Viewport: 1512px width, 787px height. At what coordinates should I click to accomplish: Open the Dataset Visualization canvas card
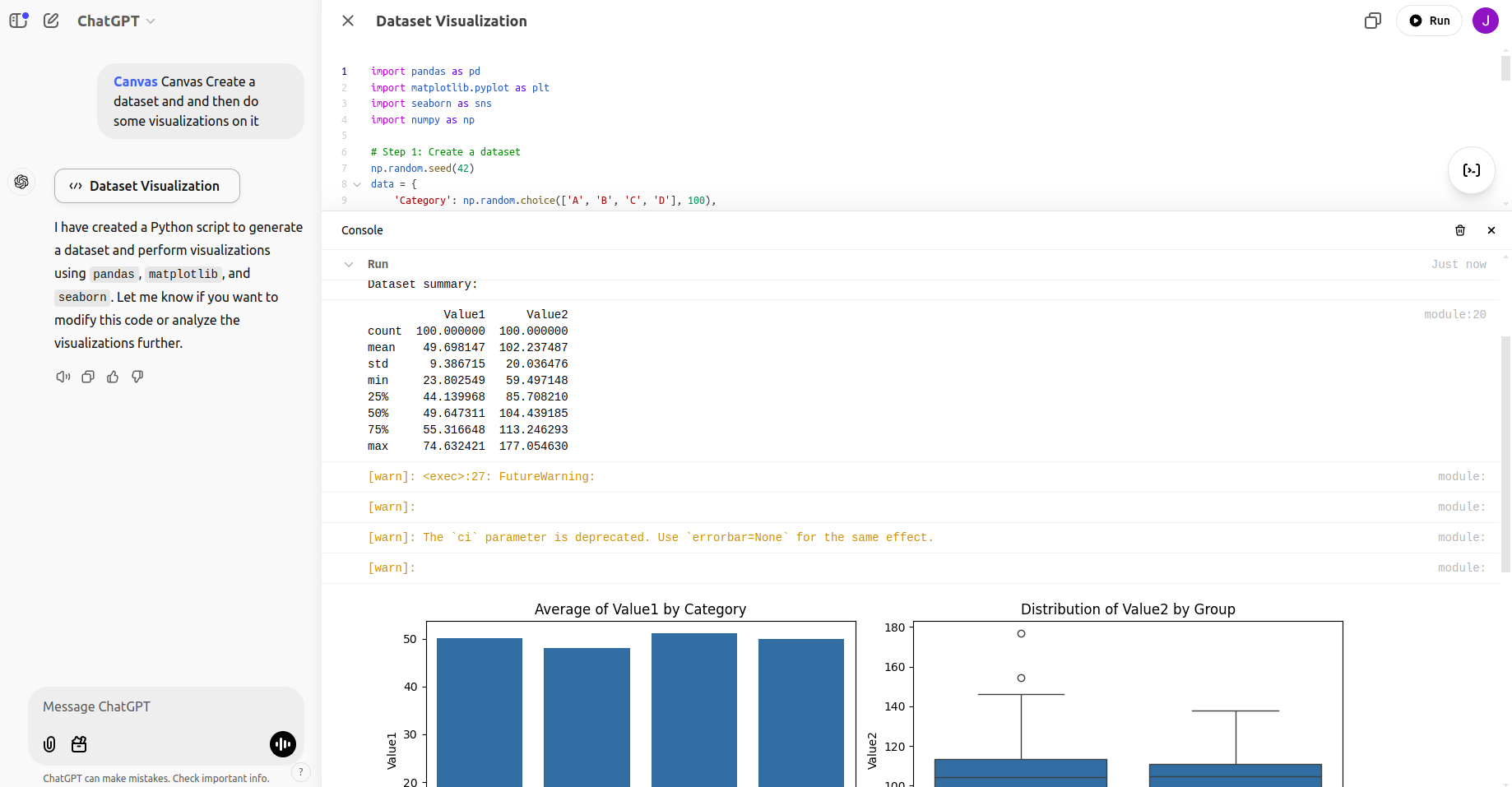tap(147, 186)
